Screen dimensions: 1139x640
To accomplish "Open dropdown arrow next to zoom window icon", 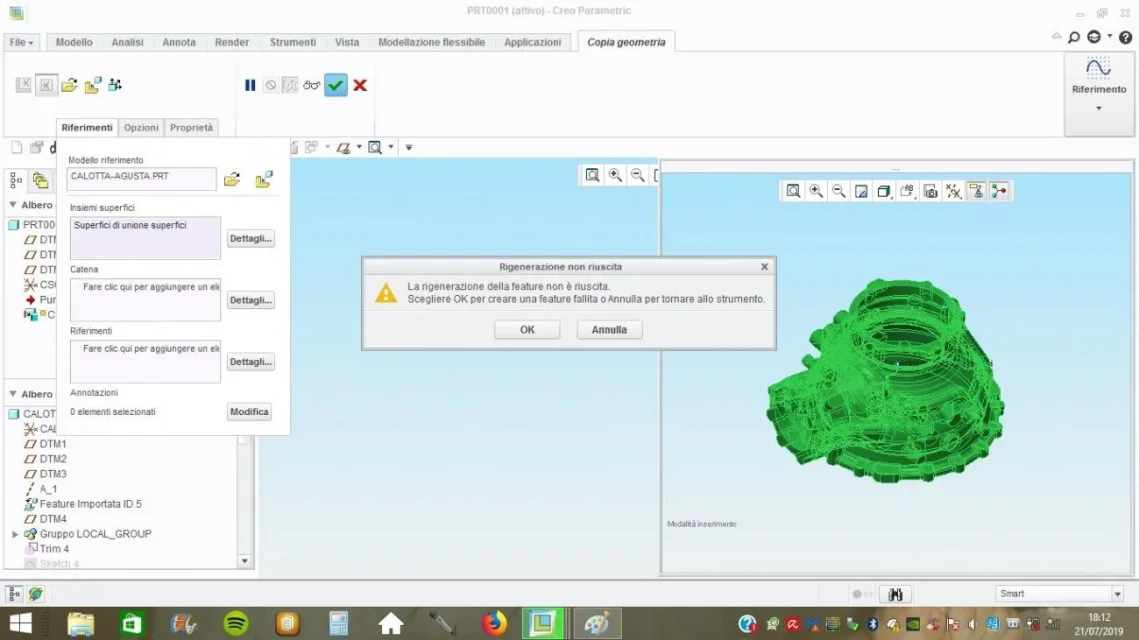I will coord(391,147).
